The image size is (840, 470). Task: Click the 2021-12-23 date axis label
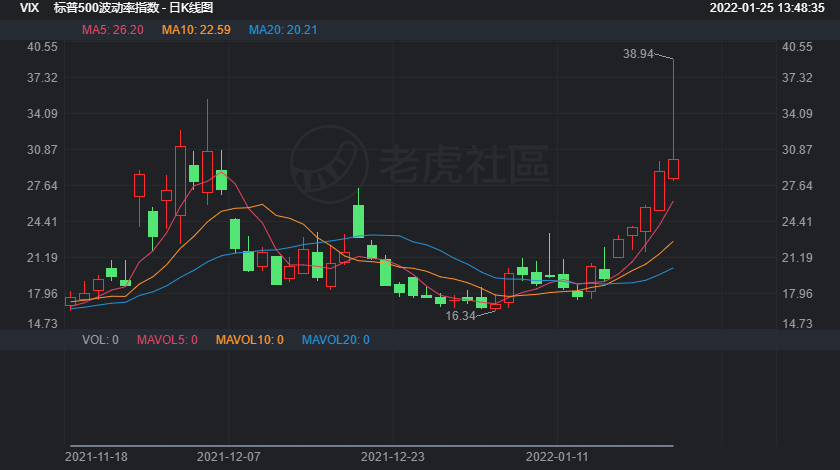coord(393,457)
